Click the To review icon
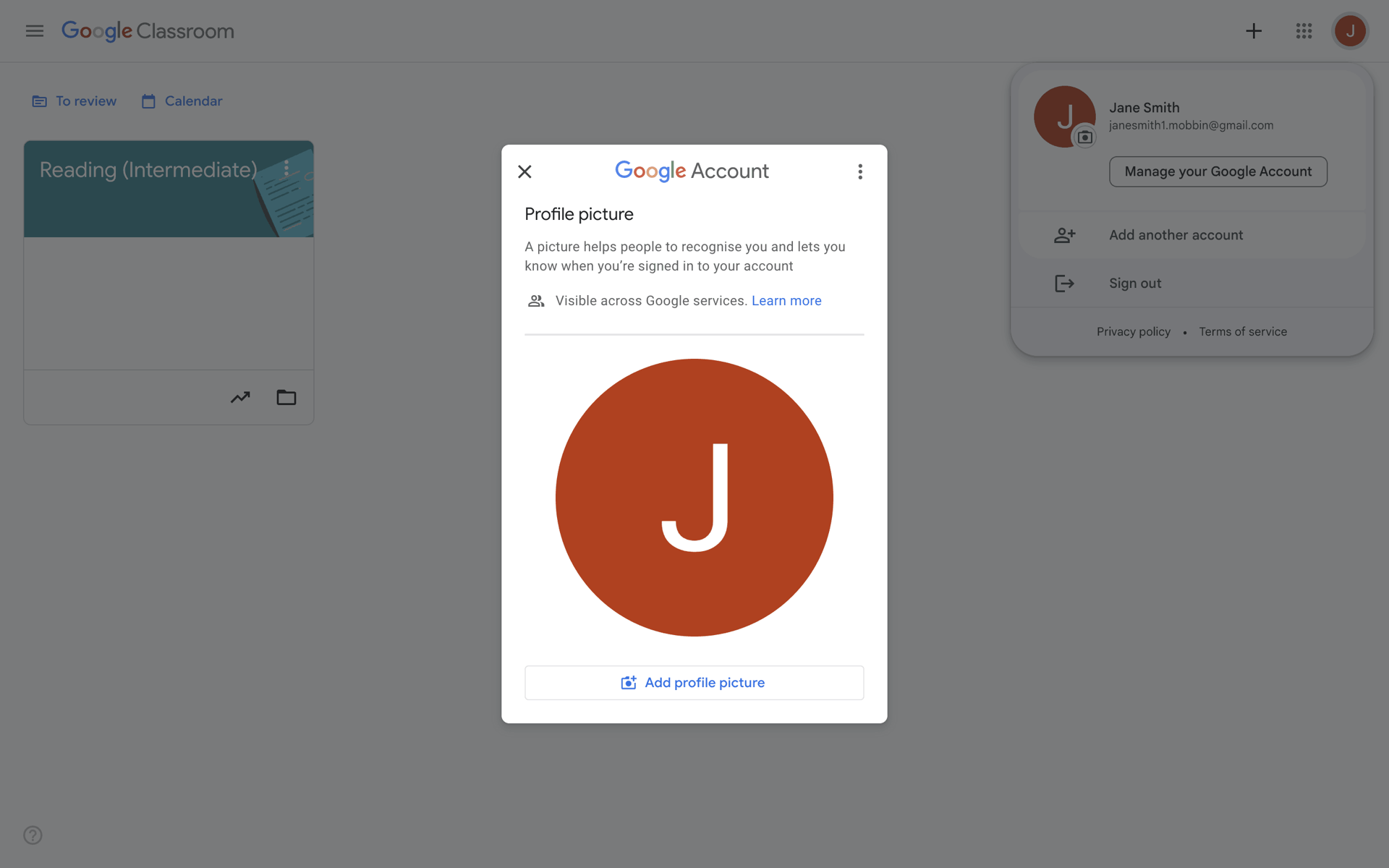The width and height of the screenshot is (1389, 868). (x=39, y=101)
